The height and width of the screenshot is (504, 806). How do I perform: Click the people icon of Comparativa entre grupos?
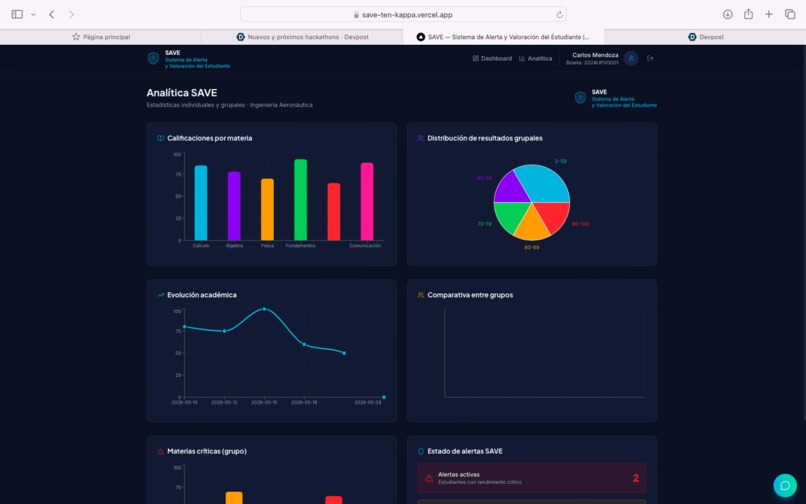click(x=420, y=295)
